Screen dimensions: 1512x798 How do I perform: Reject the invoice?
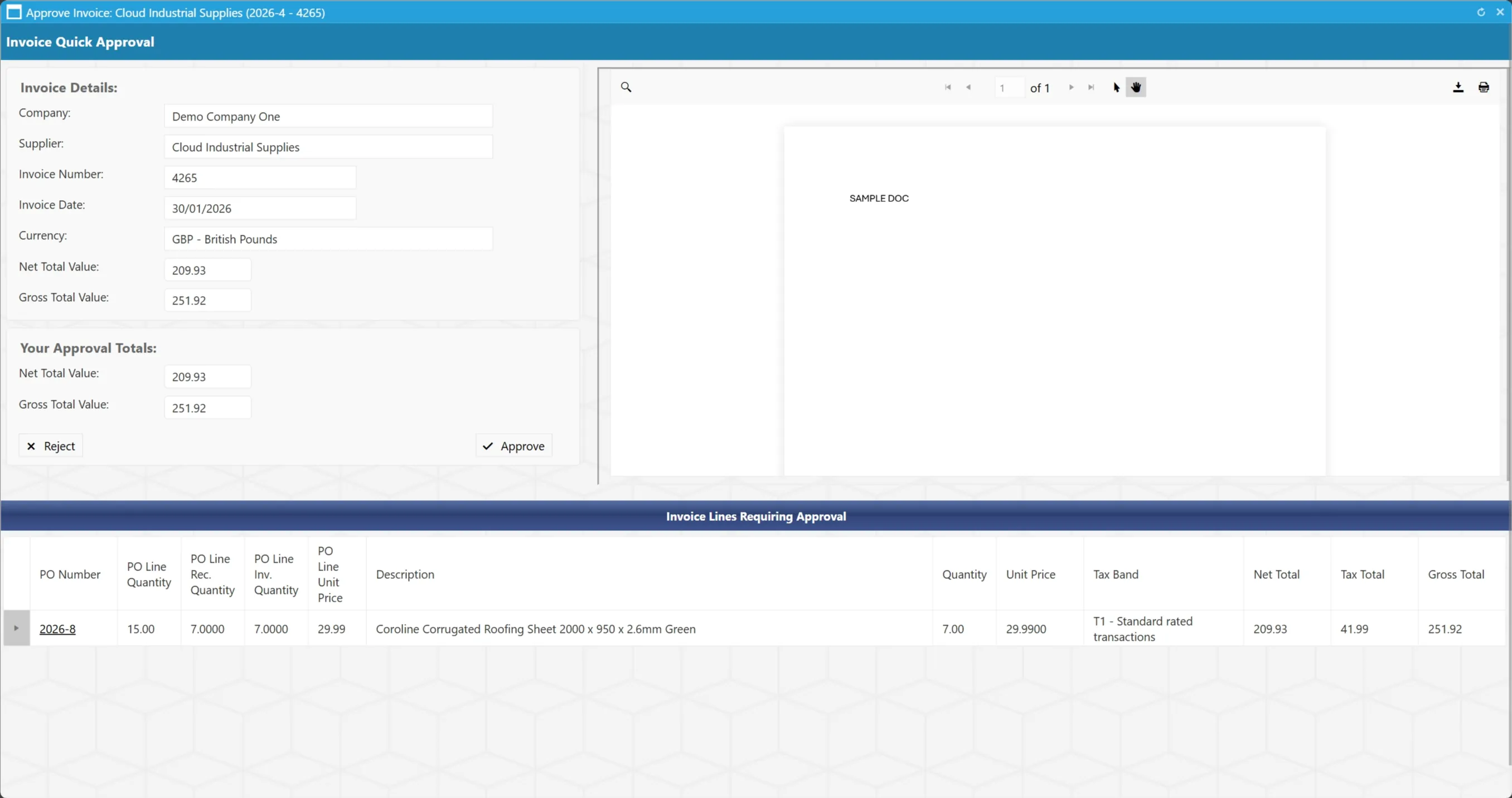coord(51,446)
